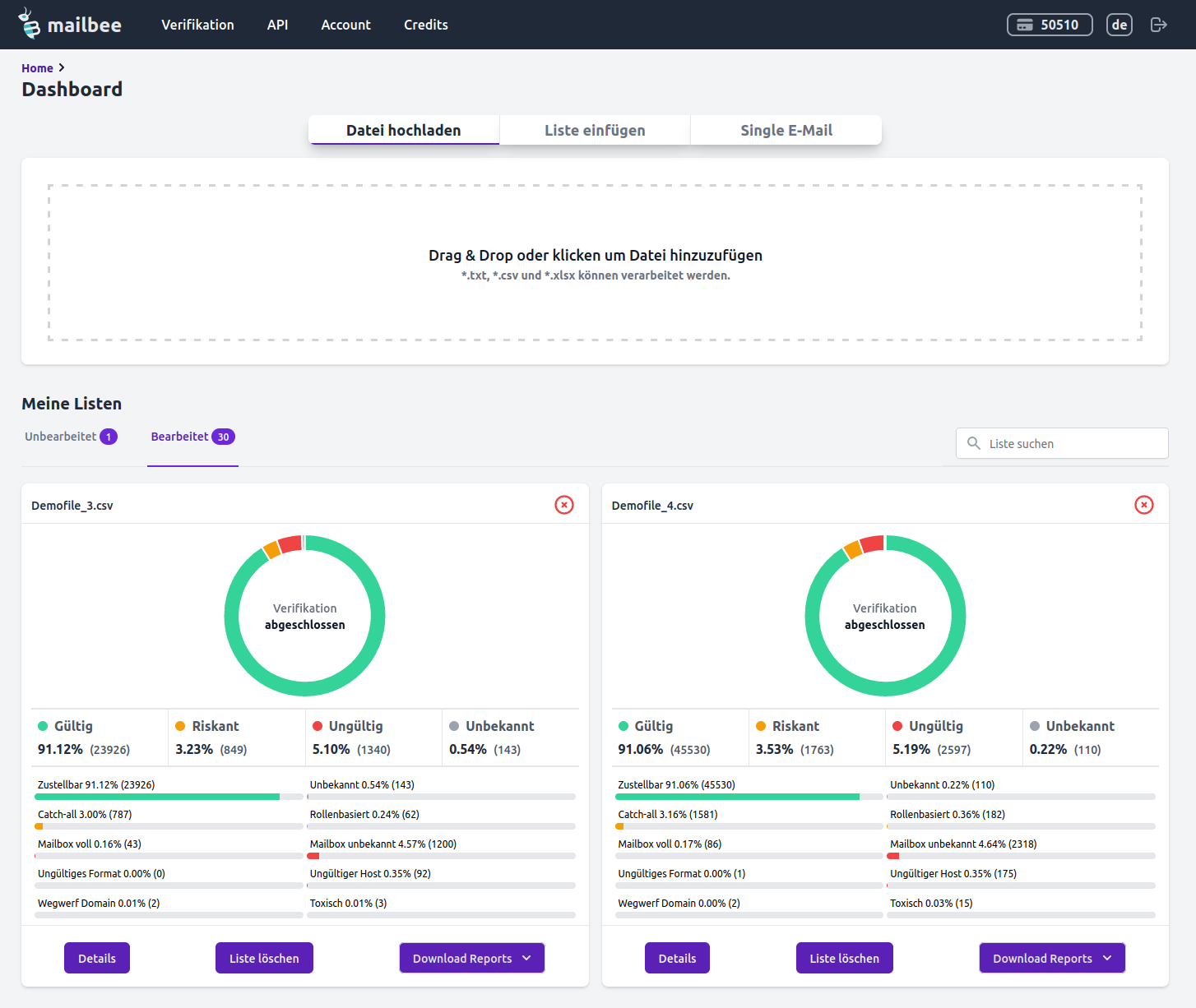Select the Datei hochladen tab

coord(404,130)
